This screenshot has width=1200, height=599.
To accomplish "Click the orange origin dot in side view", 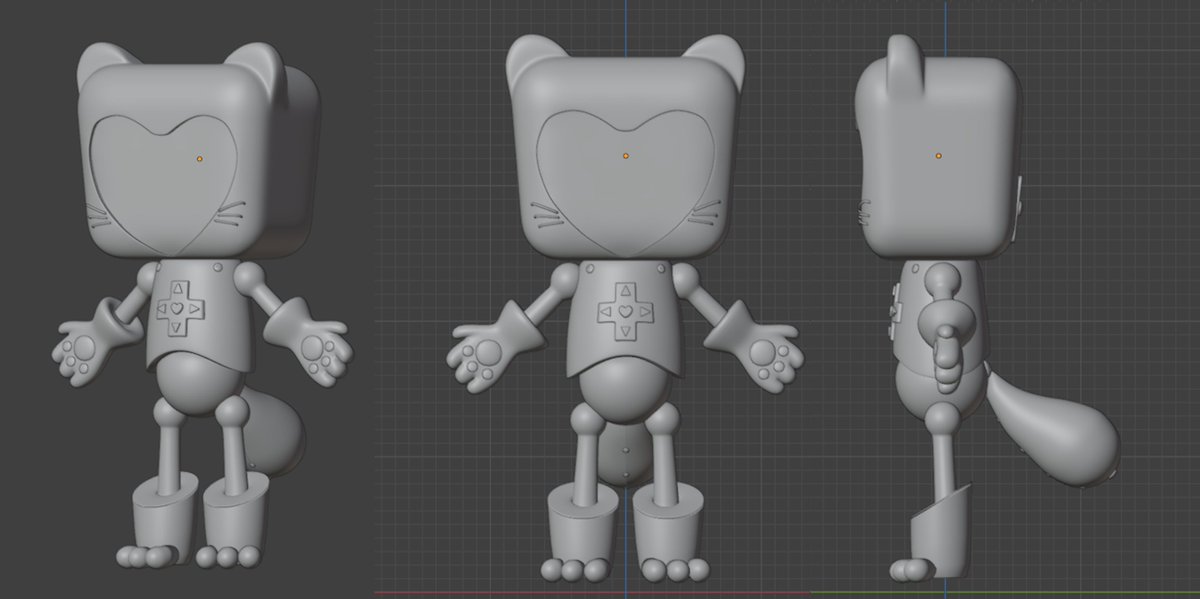I will [938, 155].
